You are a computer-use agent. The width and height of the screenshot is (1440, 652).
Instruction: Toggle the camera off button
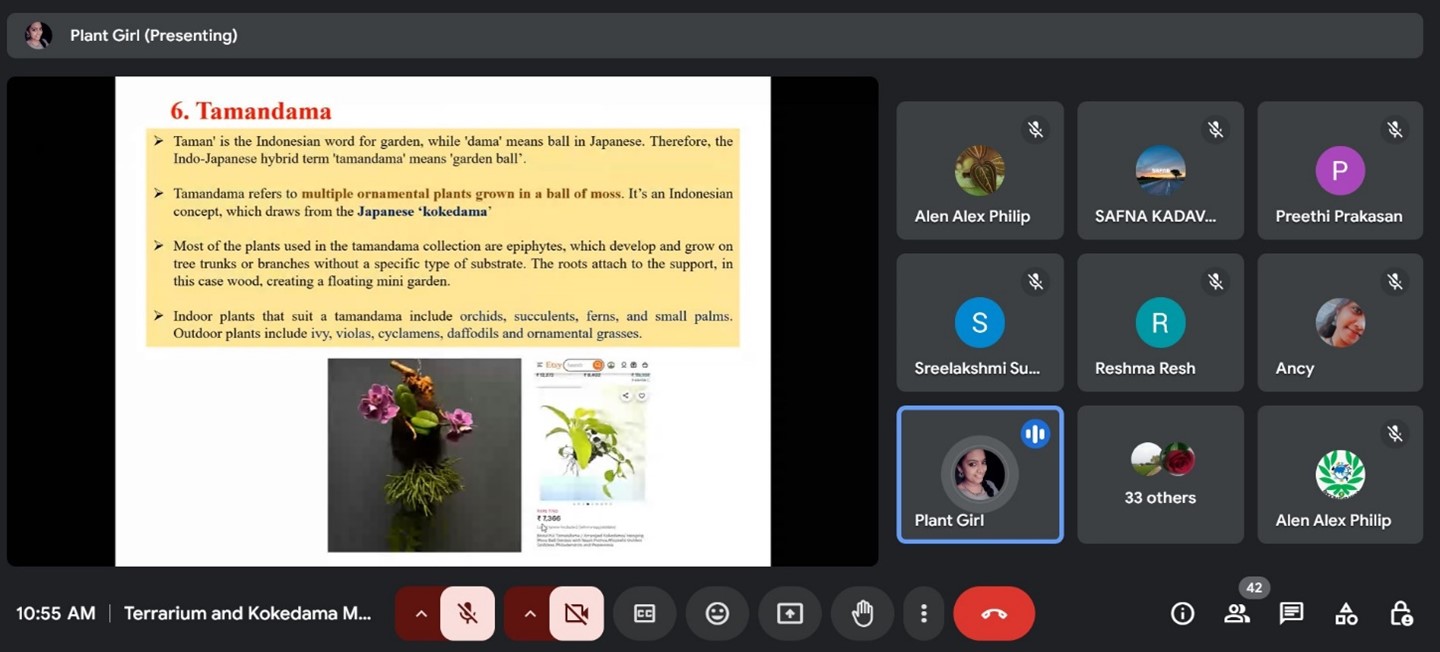(576, 613)
